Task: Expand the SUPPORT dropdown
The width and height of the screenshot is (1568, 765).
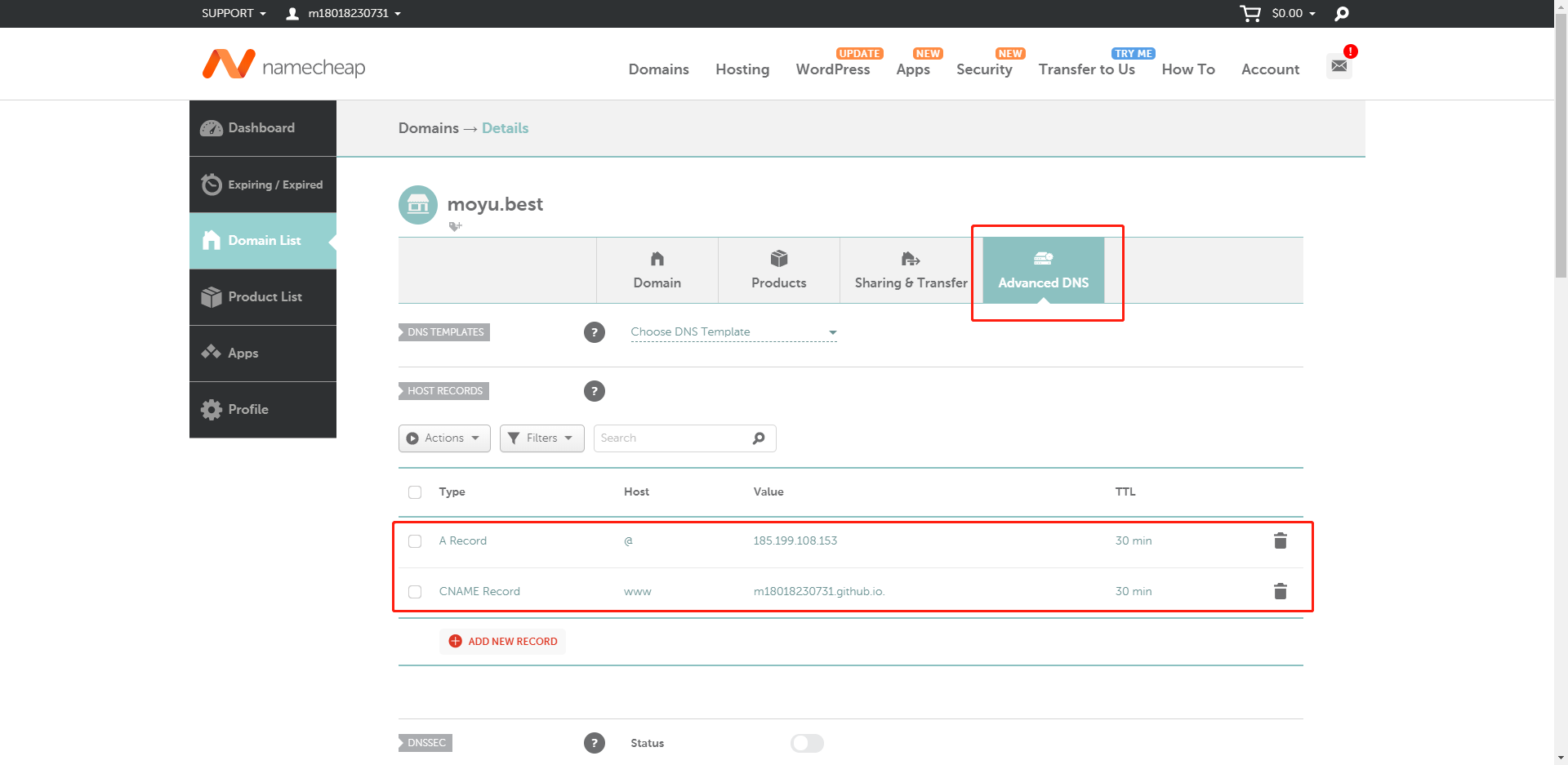Action: pos(234,13)
